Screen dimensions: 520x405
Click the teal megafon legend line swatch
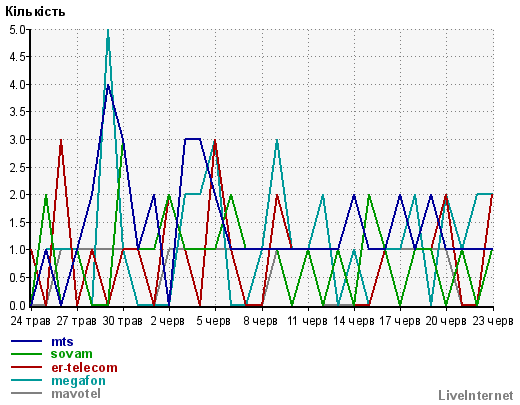(26, 380)
